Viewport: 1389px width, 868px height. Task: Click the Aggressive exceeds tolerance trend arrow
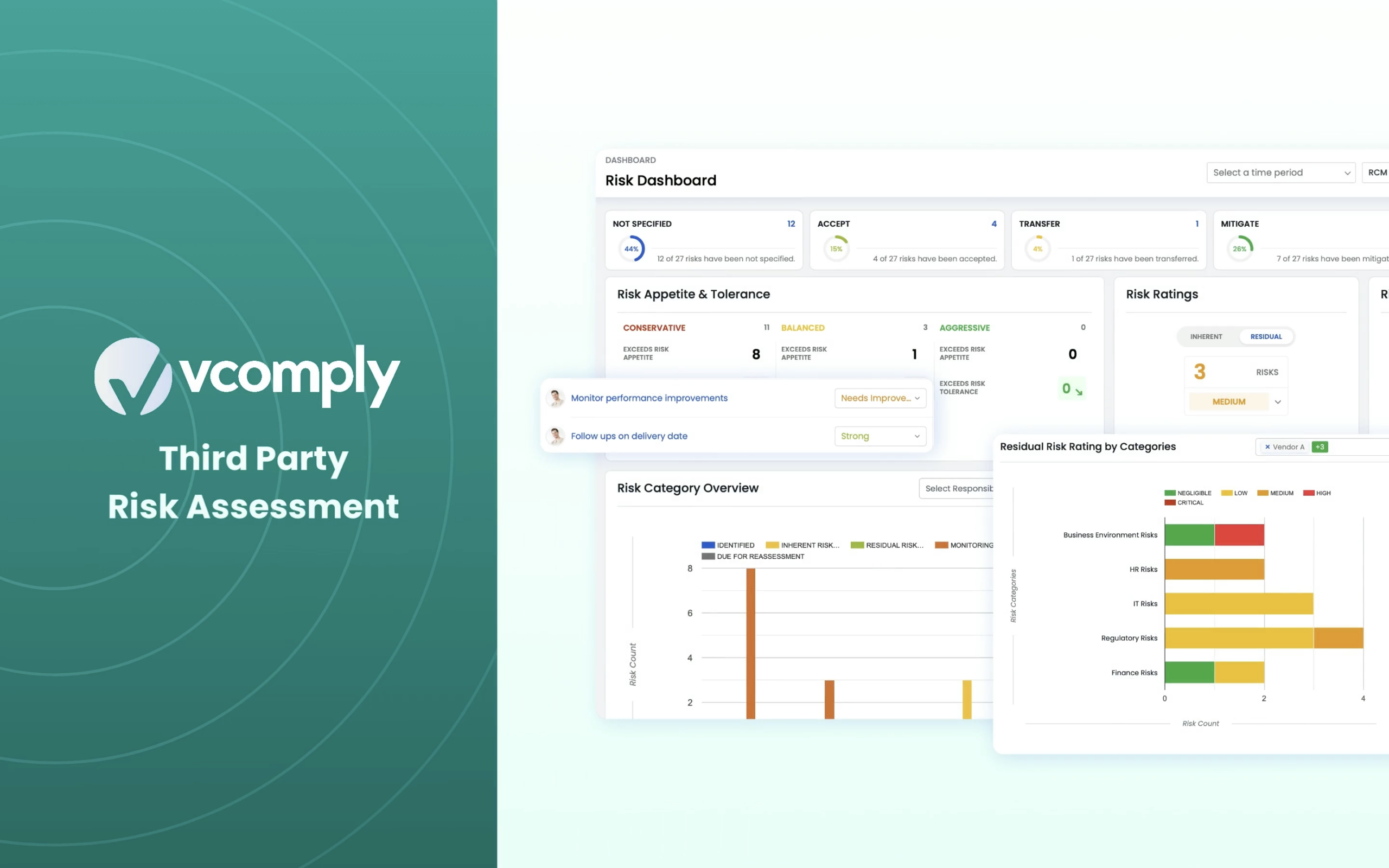(x=1079, y=392)
